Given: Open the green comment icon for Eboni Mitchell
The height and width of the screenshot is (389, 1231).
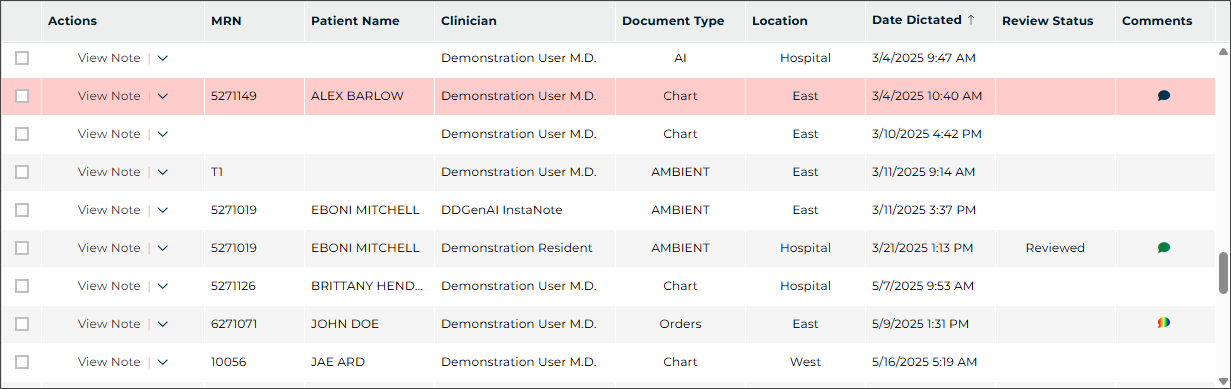Looking at the screenshot, I should tap(1164, 248).
